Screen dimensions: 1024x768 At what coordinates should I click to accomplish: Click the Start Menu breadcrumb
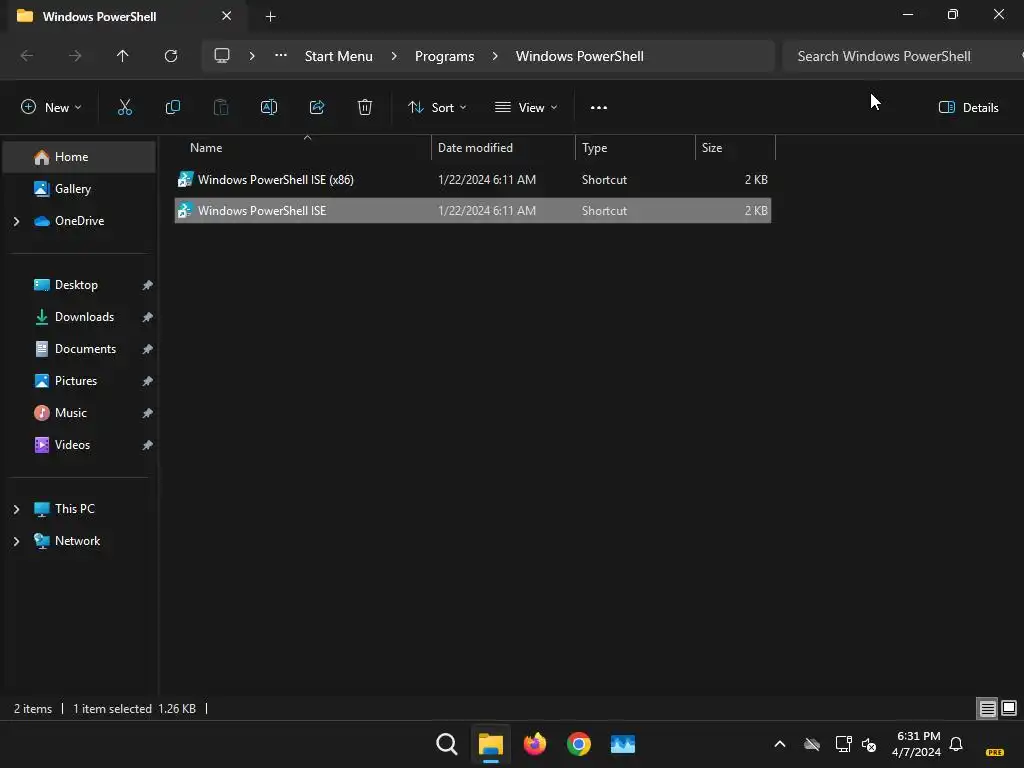338,56
